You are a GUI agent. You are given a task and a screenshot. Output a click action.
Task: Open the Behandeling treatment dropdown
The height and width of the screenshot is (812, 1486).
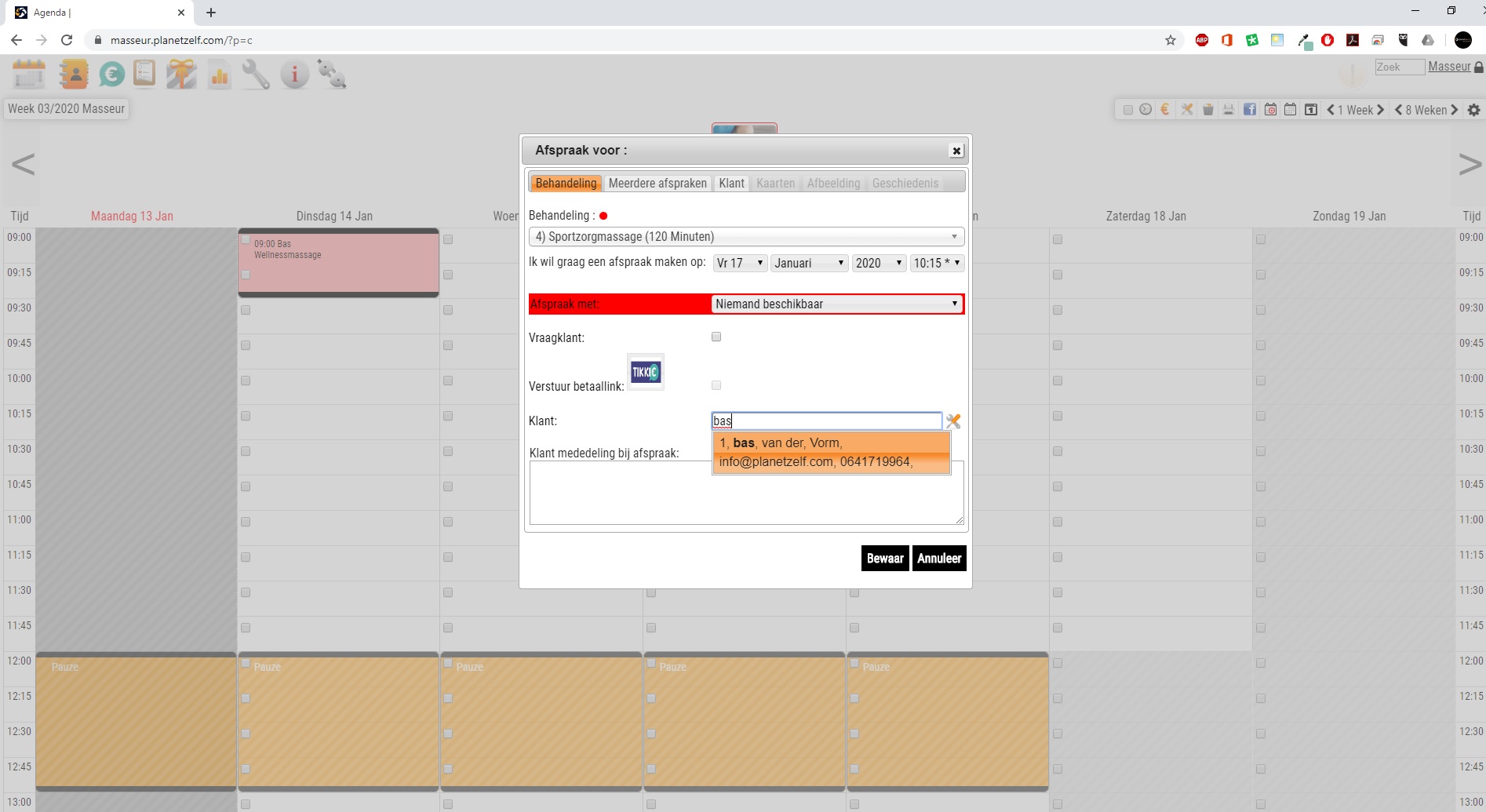coord(745,237)
